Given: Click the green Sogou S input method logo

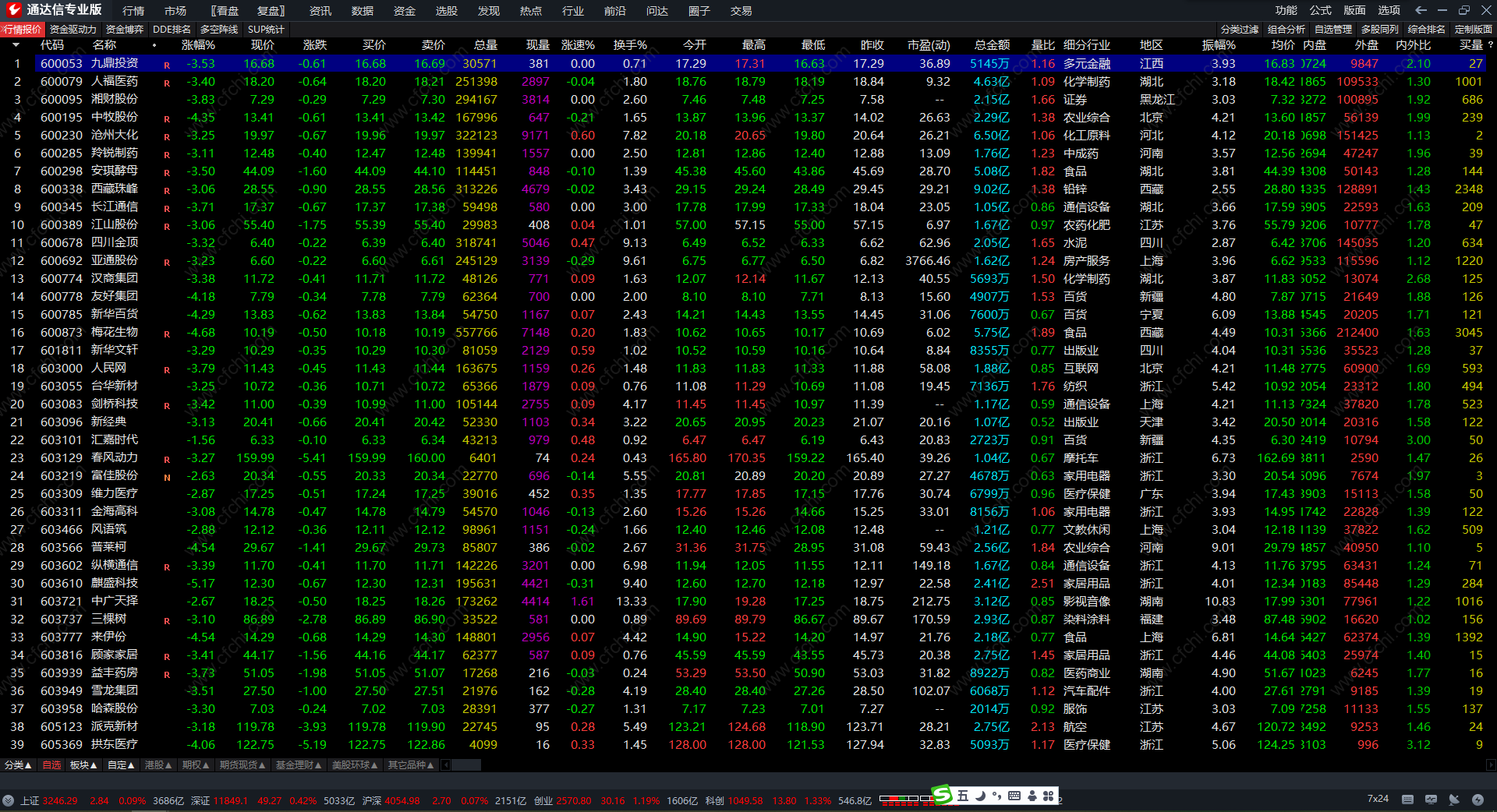Looking at the screenshot, I should coord(942,795).
